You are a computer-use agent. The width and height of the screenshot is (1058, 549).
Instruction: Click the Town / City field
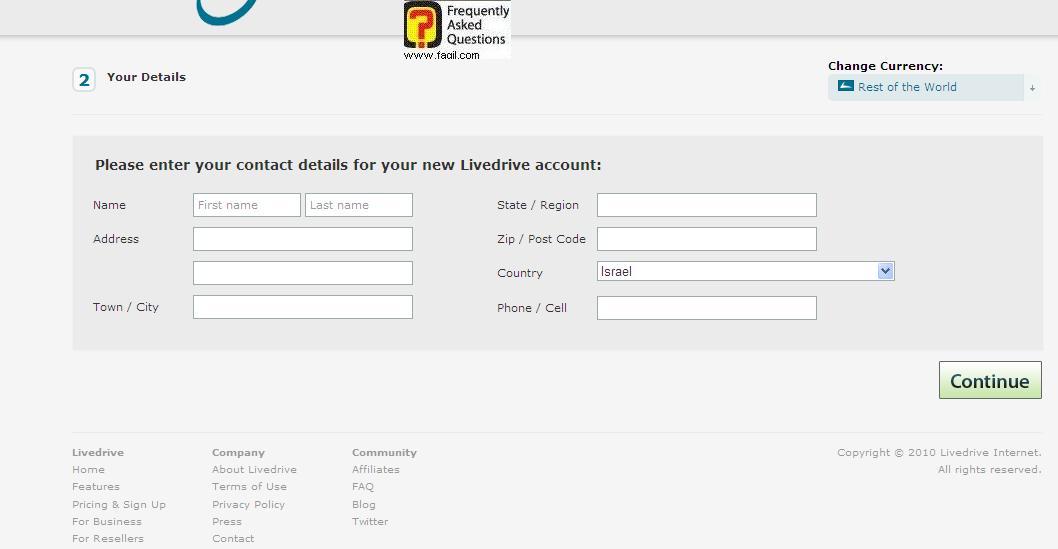302,307
